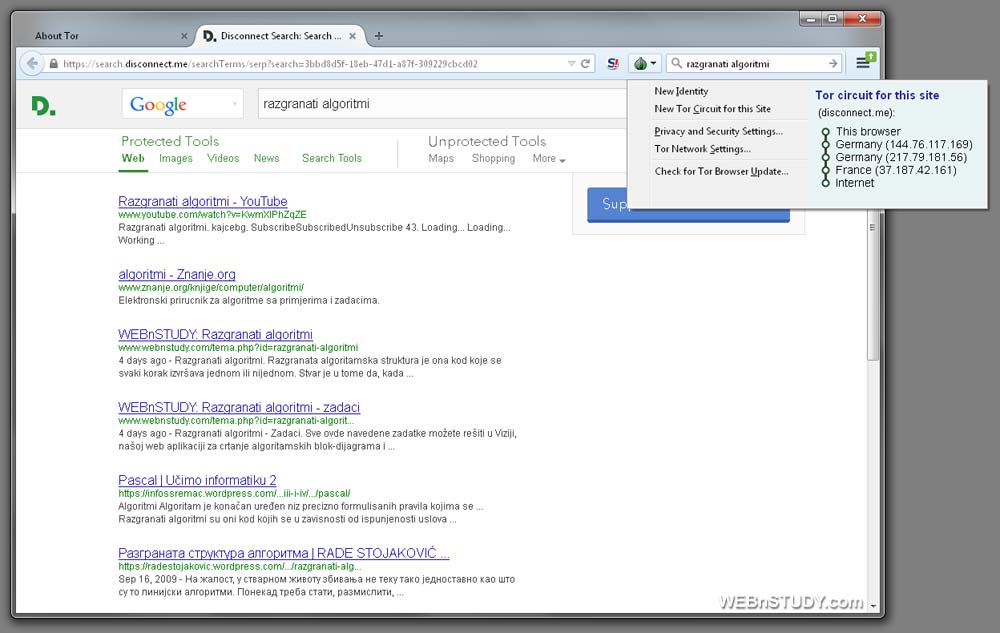Click the go arrow in toolbar search box
The width and height of the screenshot is (1000, 633).
pos(833,64)
